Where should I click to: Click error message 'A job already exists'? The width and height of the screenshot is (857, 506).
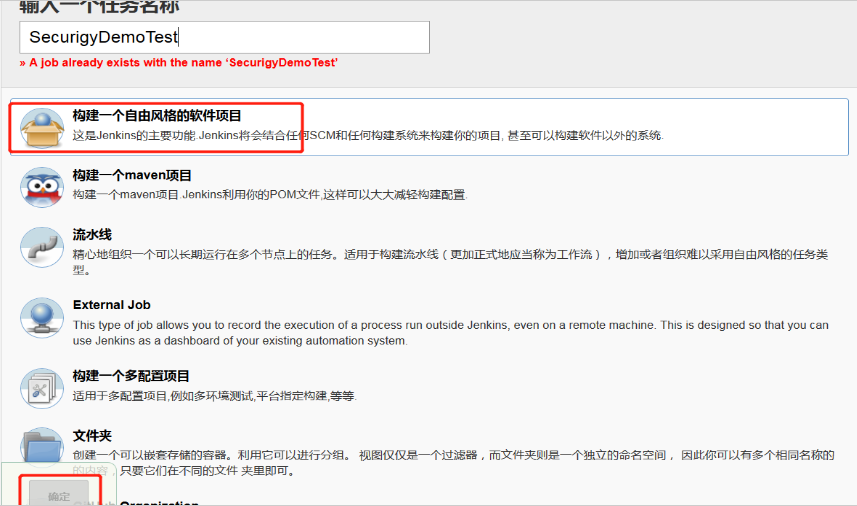179,62
